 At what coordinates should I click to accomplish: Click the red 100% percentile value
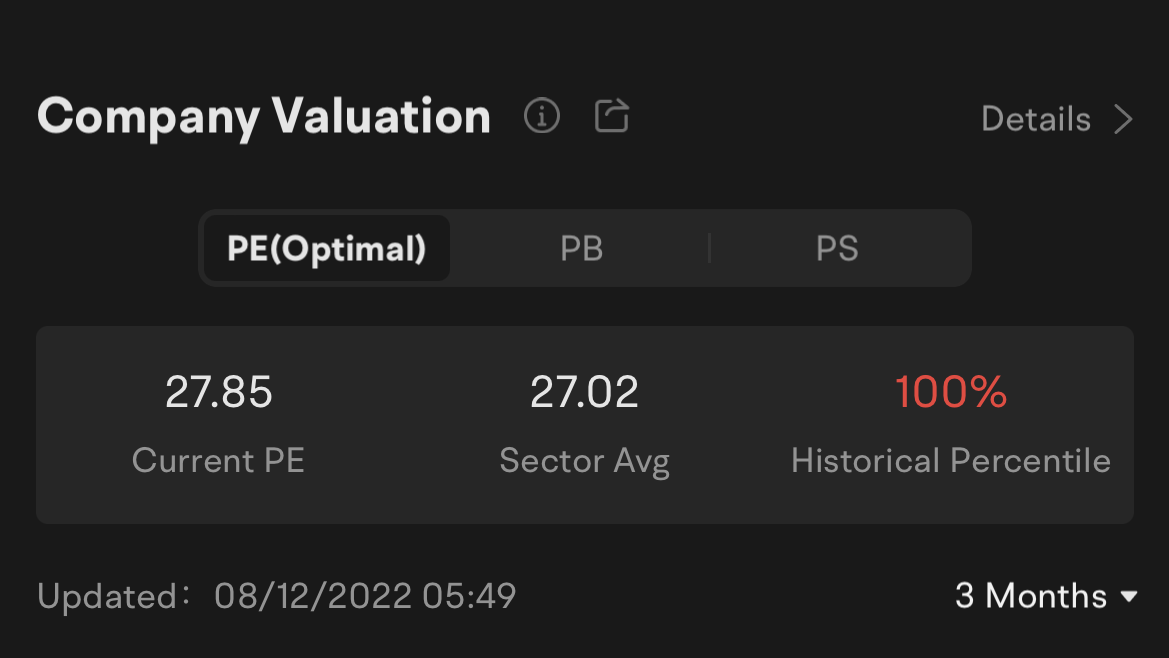tap(951, 392)
